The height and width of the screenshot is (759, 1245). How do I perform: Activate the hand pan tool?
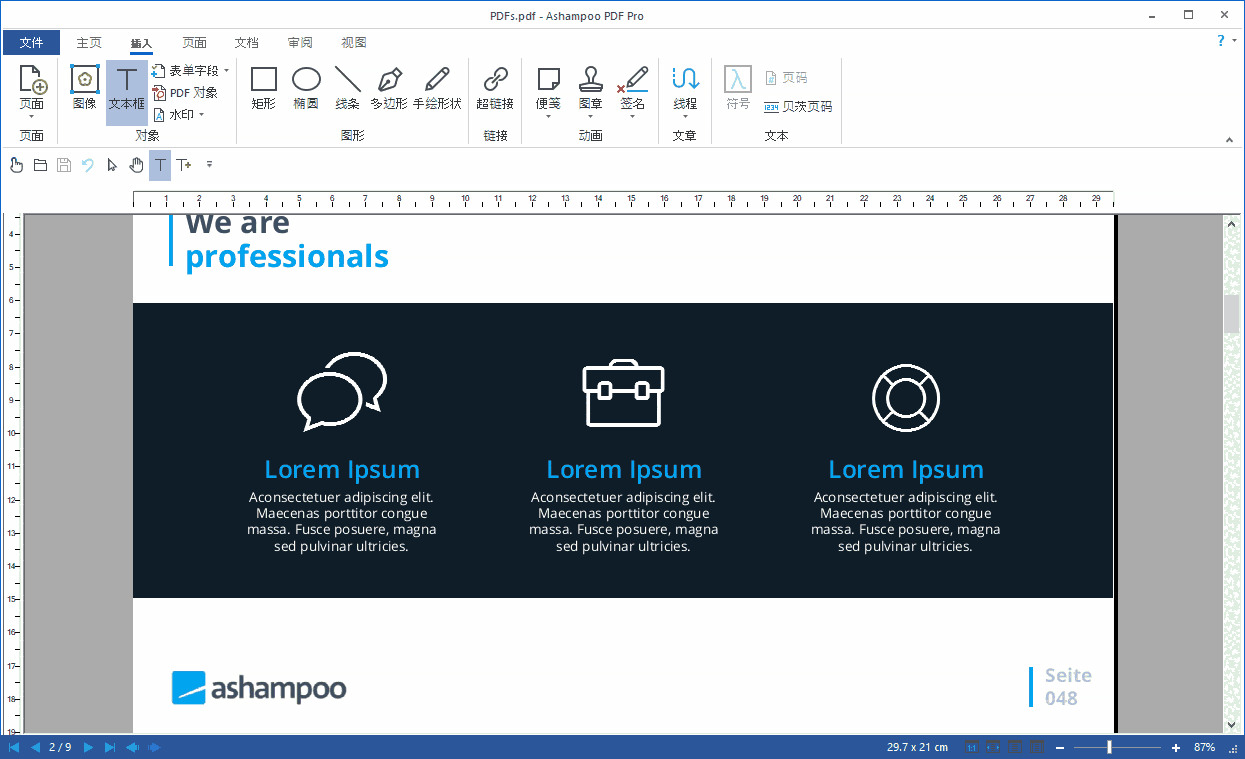[136, 165]
